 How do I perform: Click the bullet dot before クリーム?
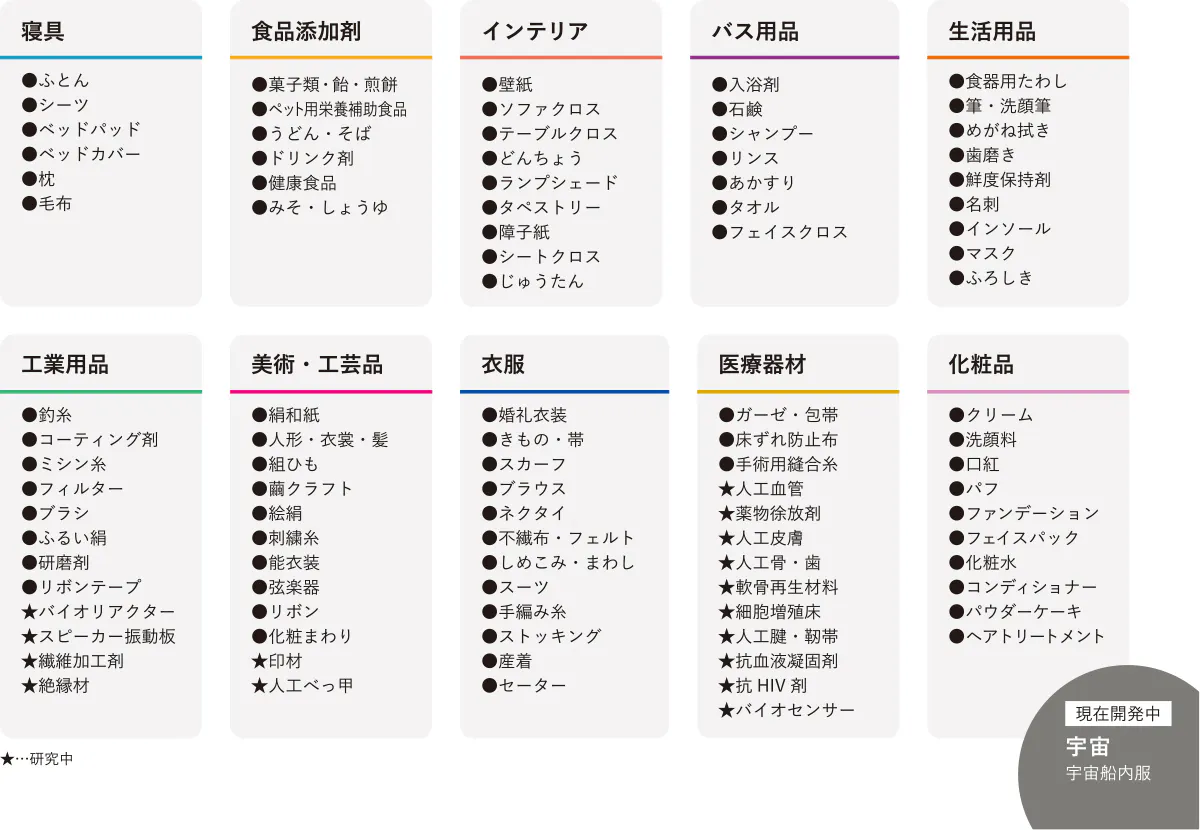click(956, 415)
